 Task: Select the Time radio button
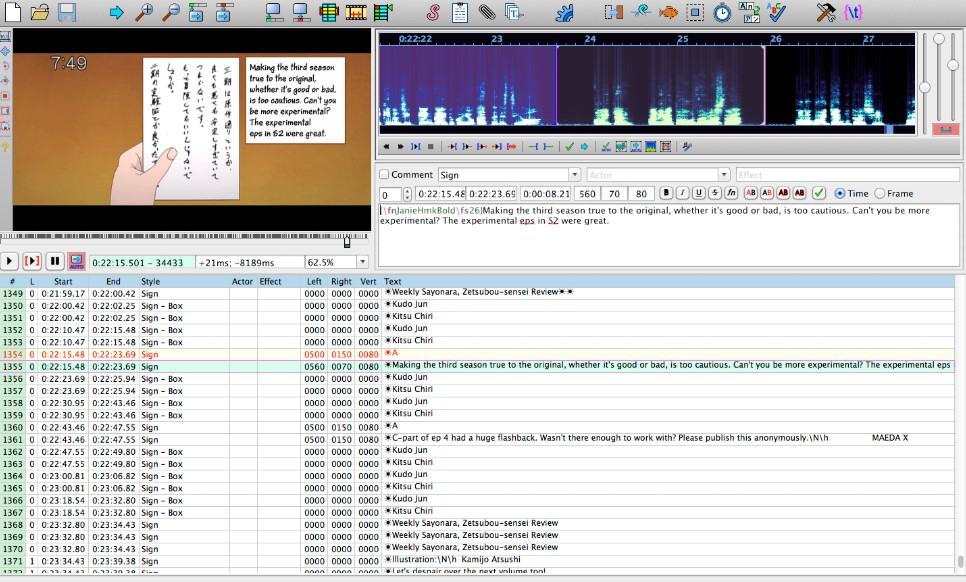(838, 193)
